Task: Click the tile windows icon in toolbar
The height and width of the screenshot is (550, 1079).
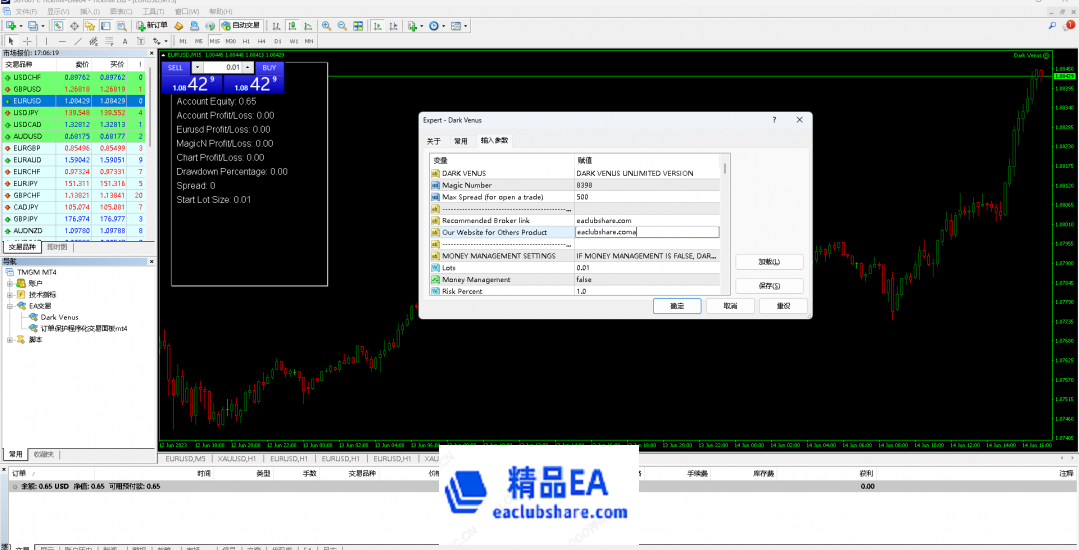Action: point(358,25)
